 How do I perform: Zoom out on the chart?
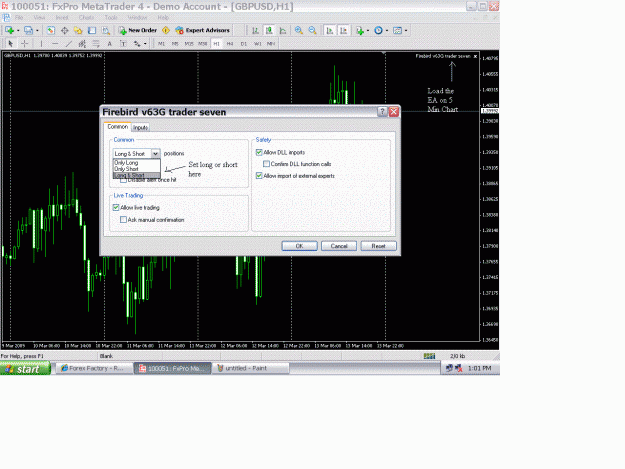click(x=312, y=30)
